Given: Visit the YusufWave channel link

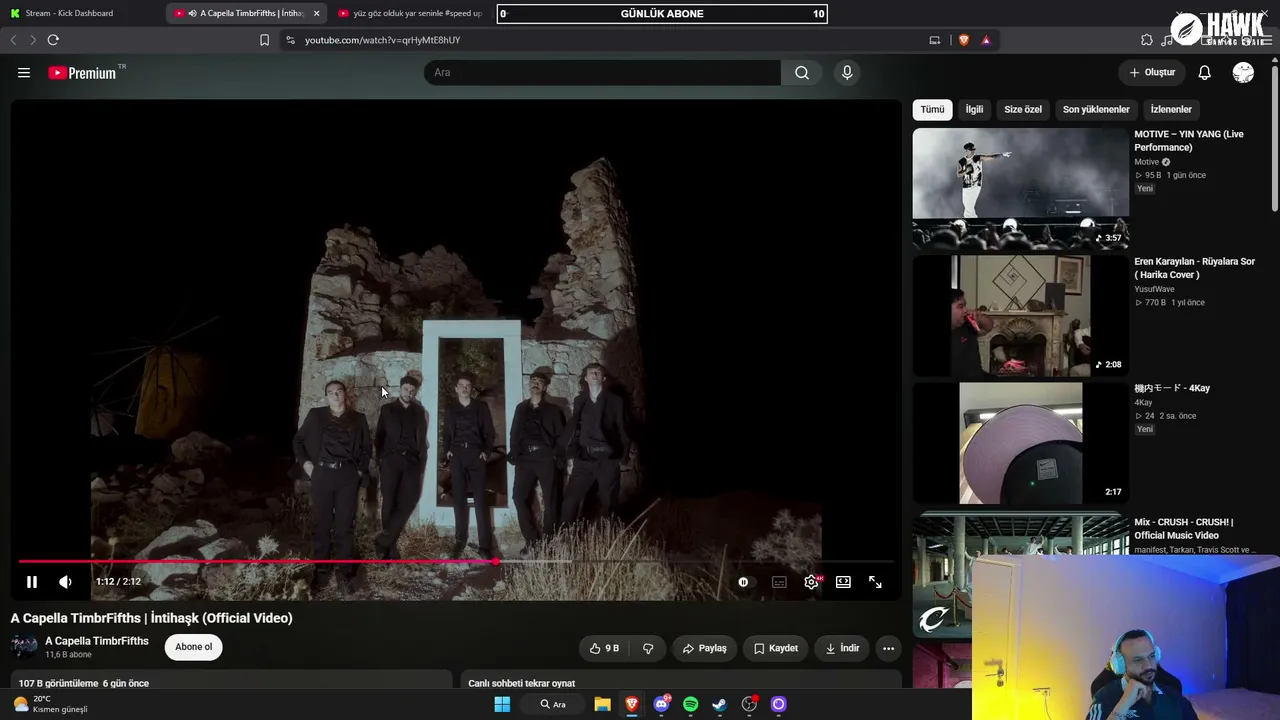Looking at the screenshot, I should (x=1154, y=289).
